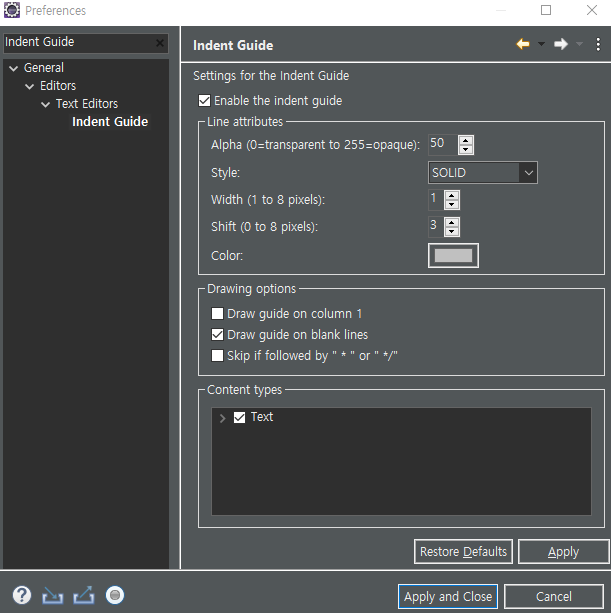
Task: Select the Text content type row label
Action: coord(262,417)
